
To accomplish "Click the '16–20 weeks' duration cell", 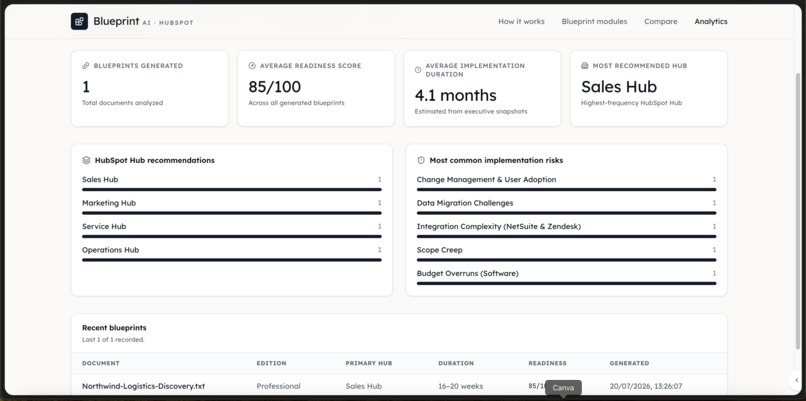I will tap(461, 386).
